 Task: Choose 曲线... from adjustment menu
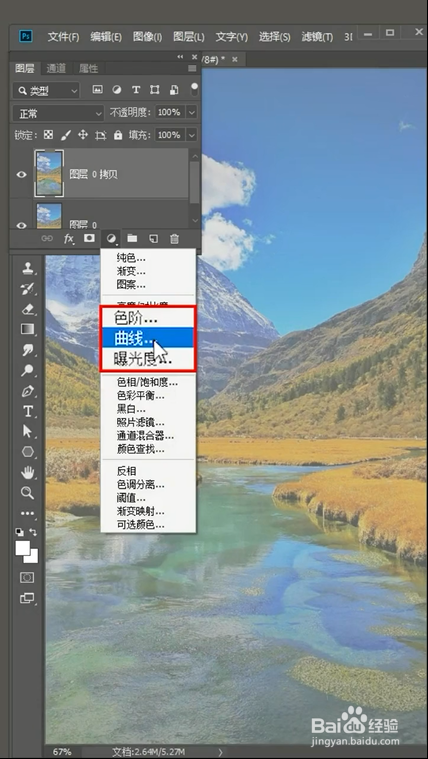pos(147,339)
